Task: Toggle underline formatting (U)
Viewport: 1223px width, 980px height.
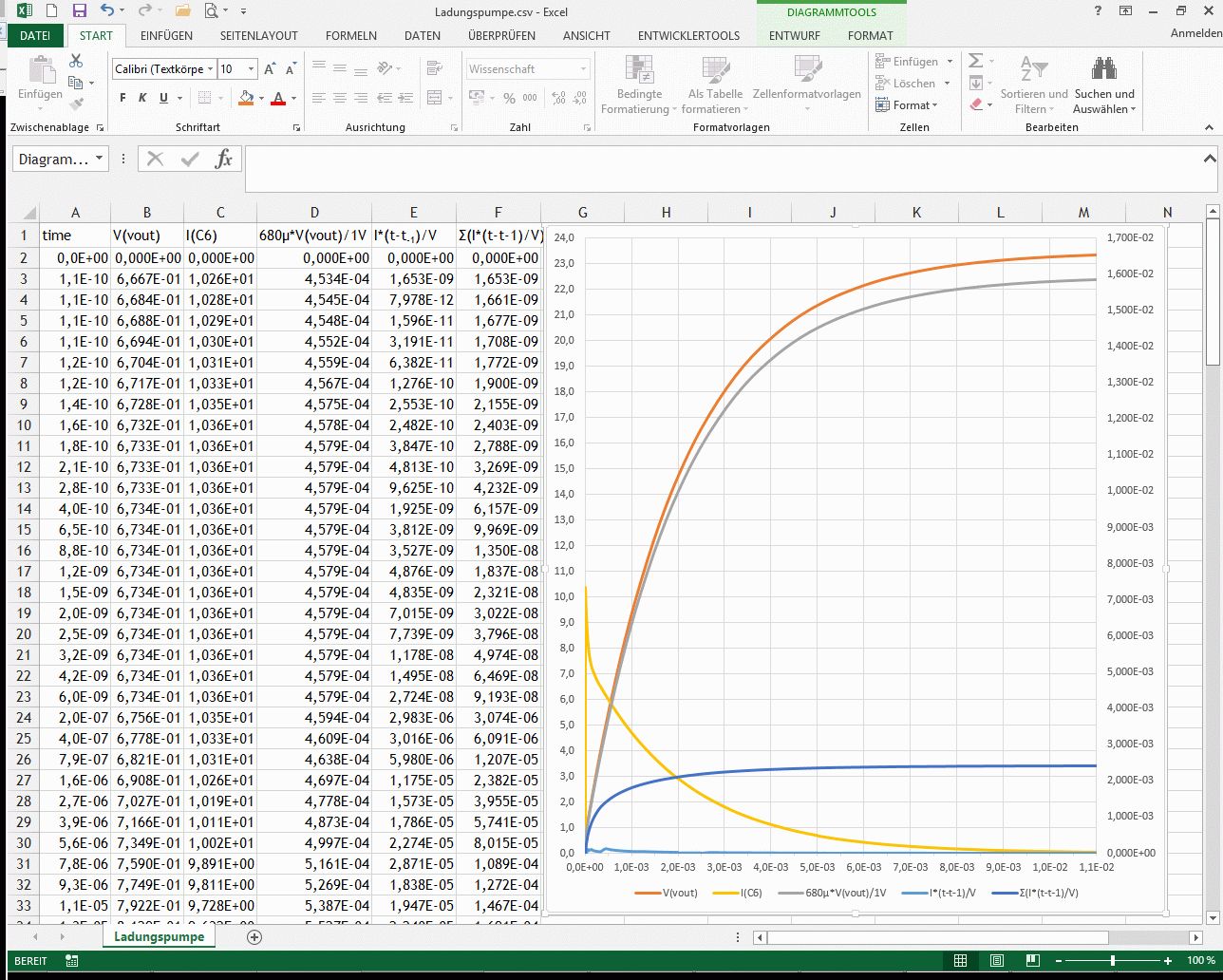Action: point(163,98)
